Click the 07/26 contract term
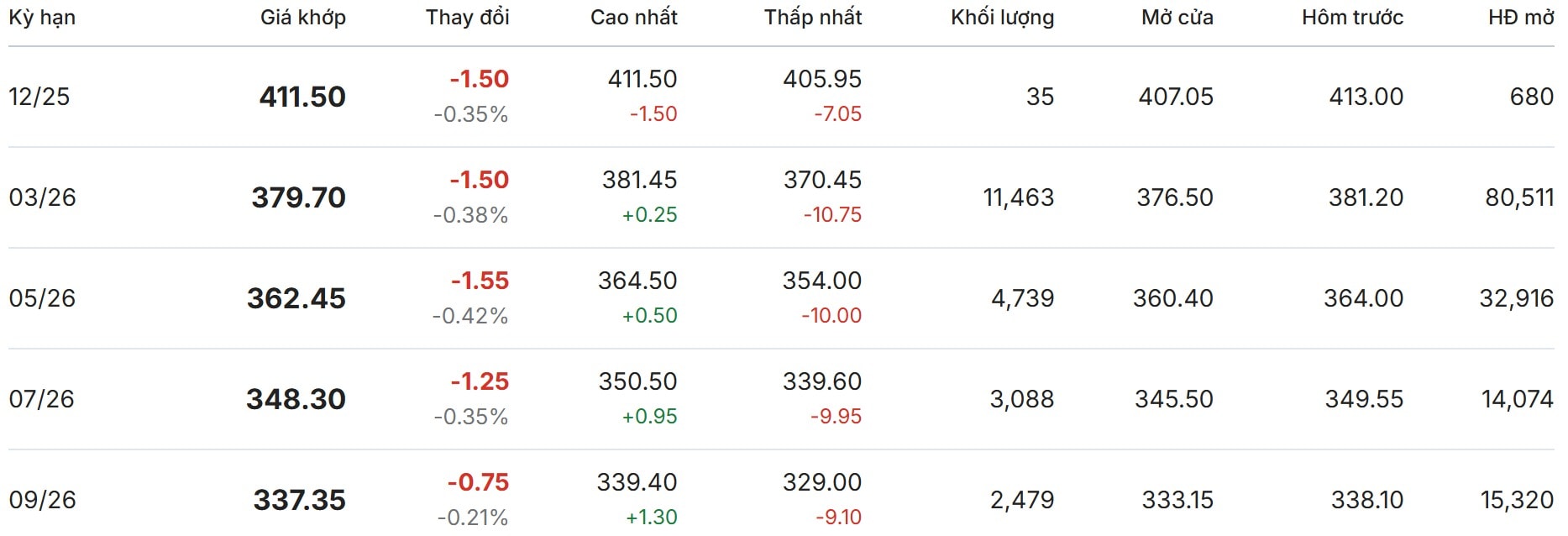The image size is (1568, 536). click(41, 399)
